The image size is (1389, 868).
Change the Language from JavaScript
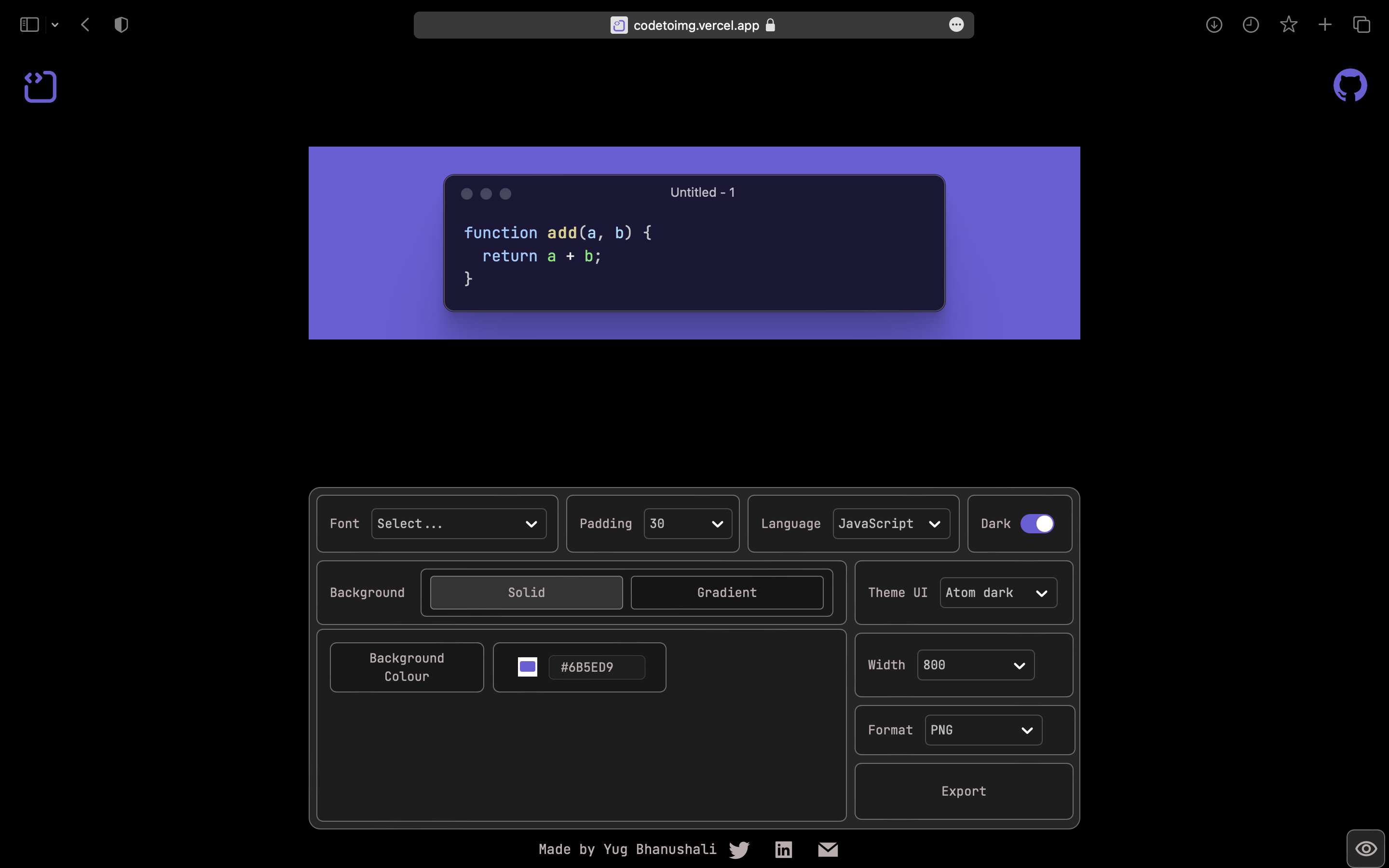point(891,524)
